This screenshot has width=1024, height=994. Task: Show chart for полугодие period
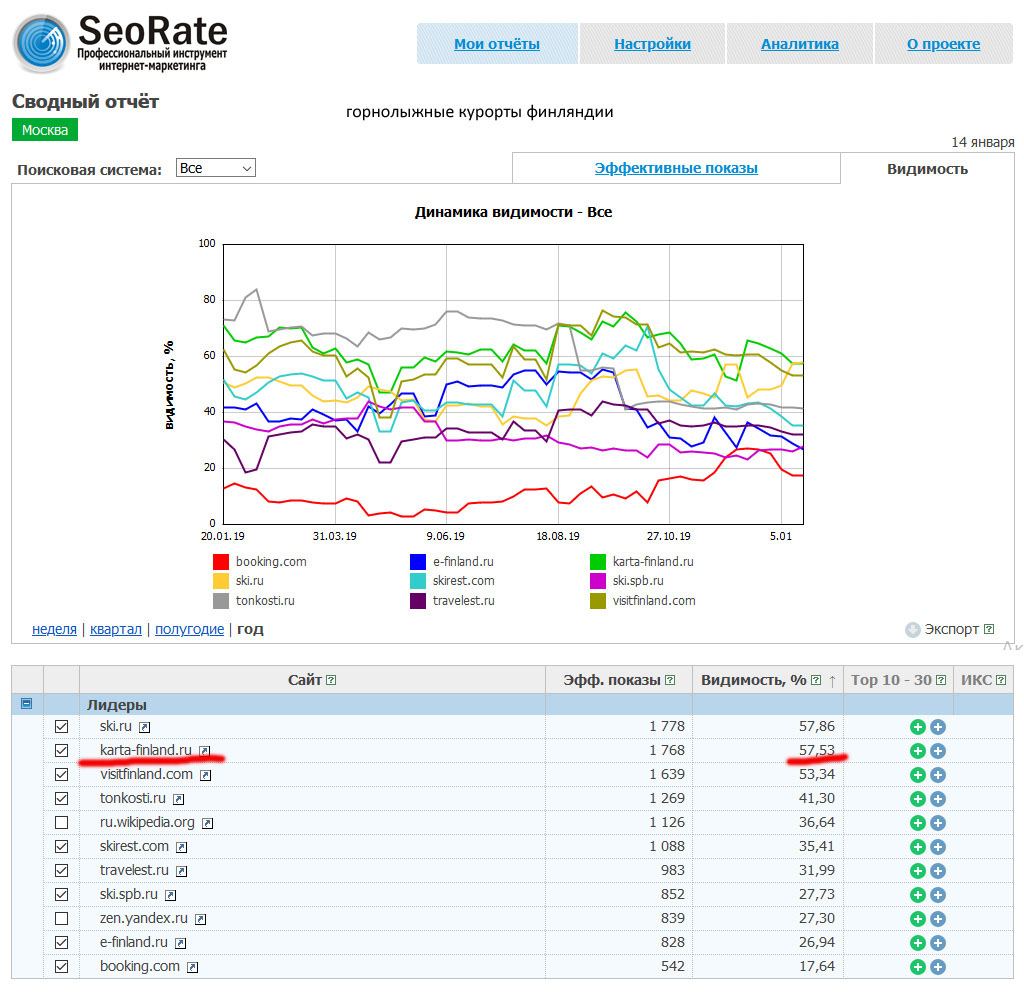[189, 630]
